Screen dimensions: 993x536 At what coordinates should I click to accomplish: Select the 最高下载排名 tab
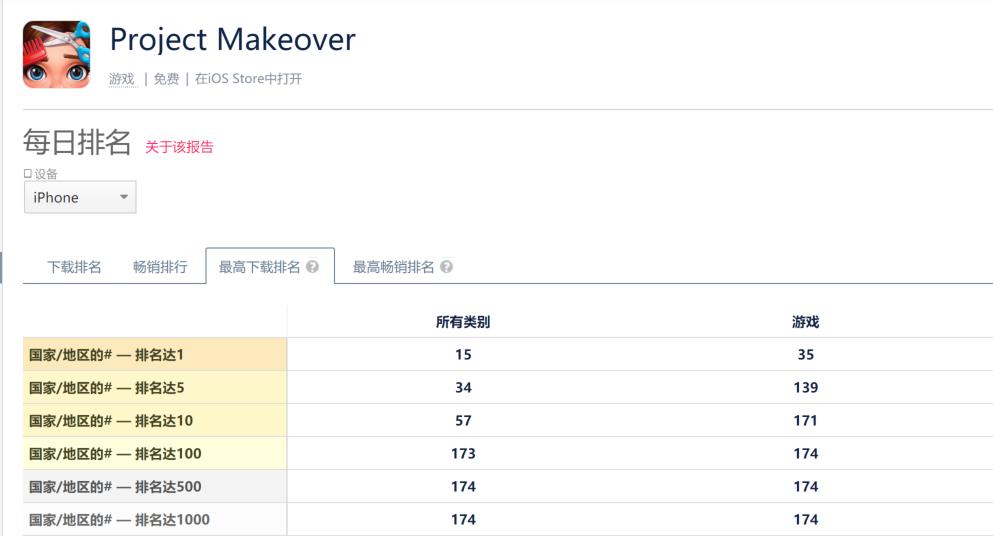coord(259,267)
